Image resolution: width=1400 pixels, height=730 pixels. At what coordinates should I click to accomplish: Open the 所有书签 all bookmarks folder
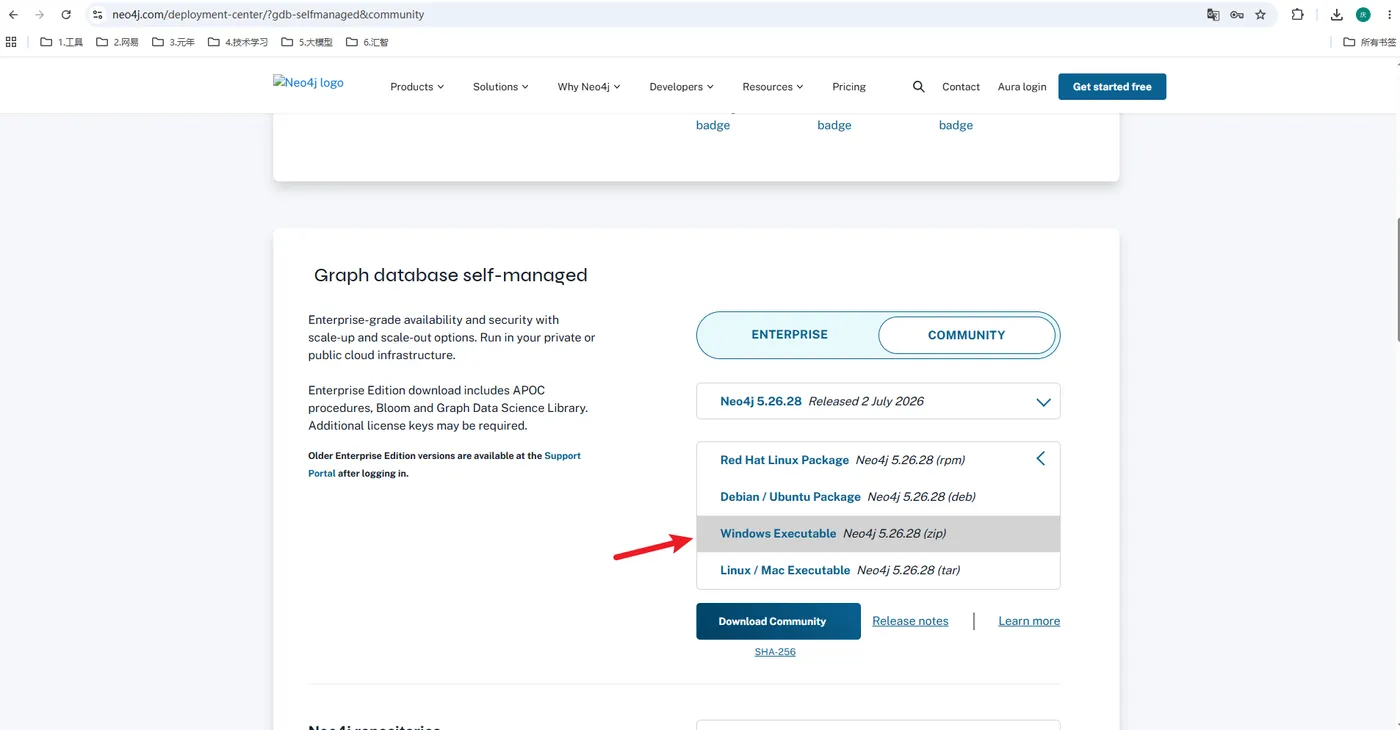(x=1370, y=42)
